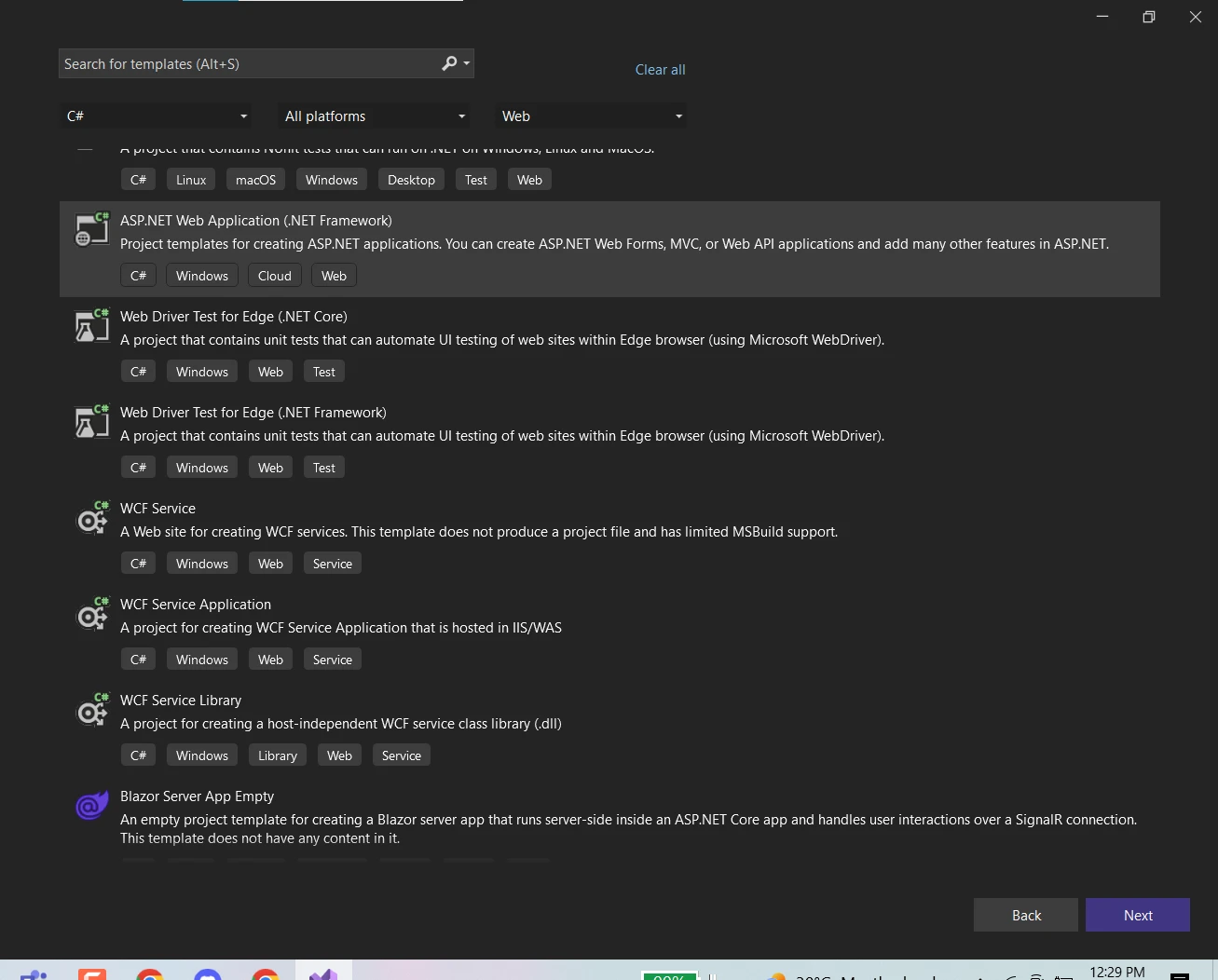The height and width of the screenshot is (980, 1218).
Task: Click the Web Driver Test (.NET Core) icon
Action: (x=91, y=326)
